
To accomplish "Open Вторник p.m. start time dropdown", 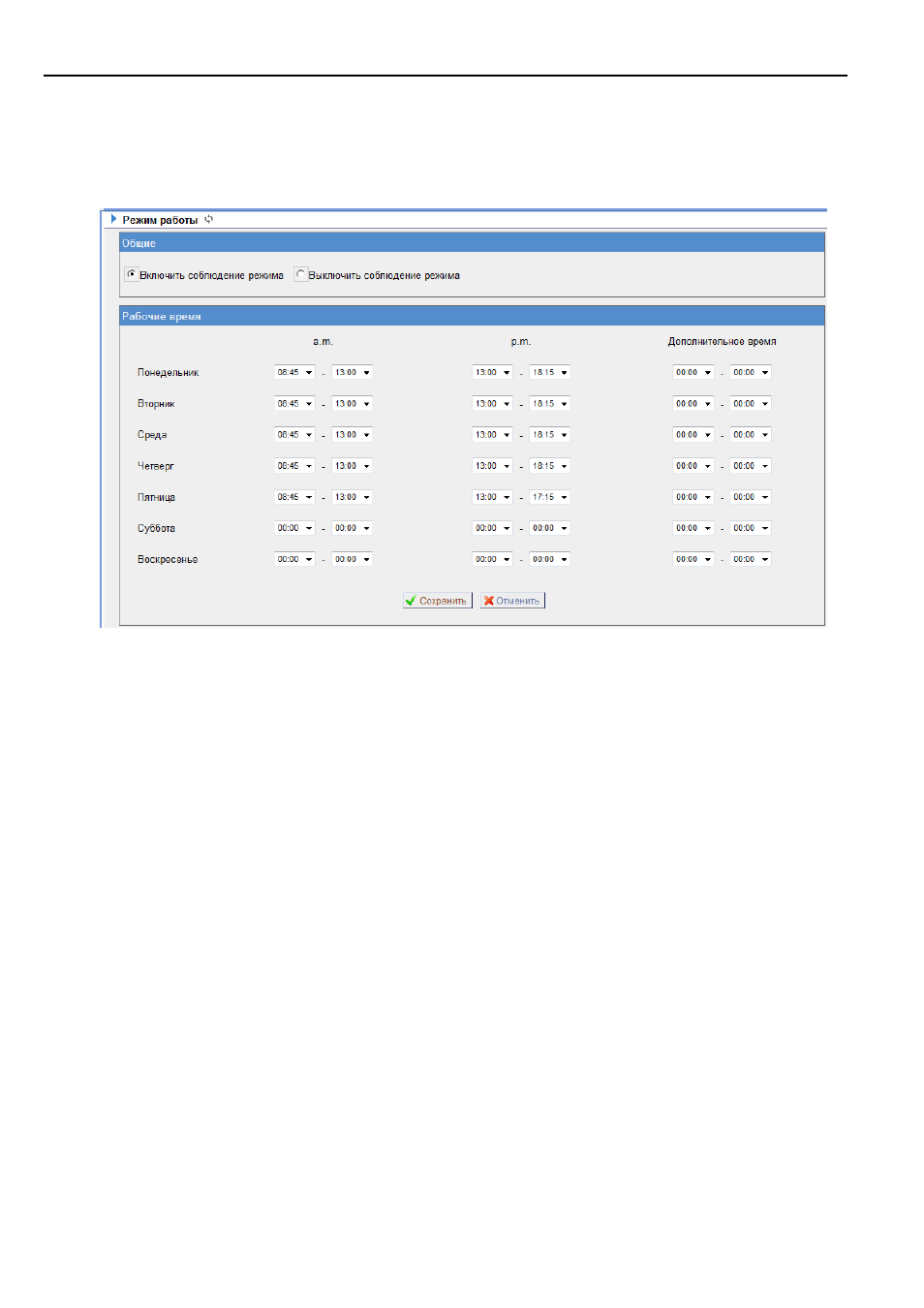I will [x=492, y=404].
